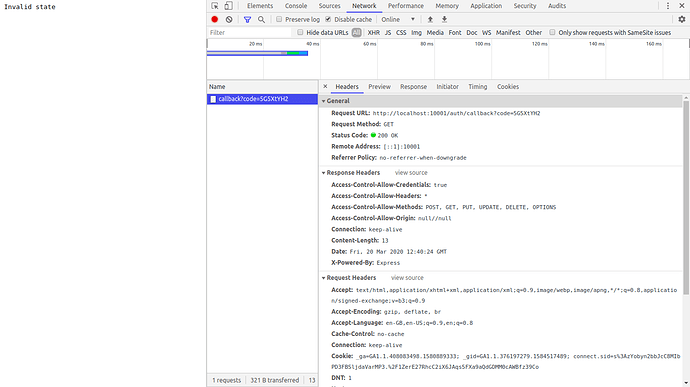
Task: Show the Response detail tab
Action: pos(413,87)
